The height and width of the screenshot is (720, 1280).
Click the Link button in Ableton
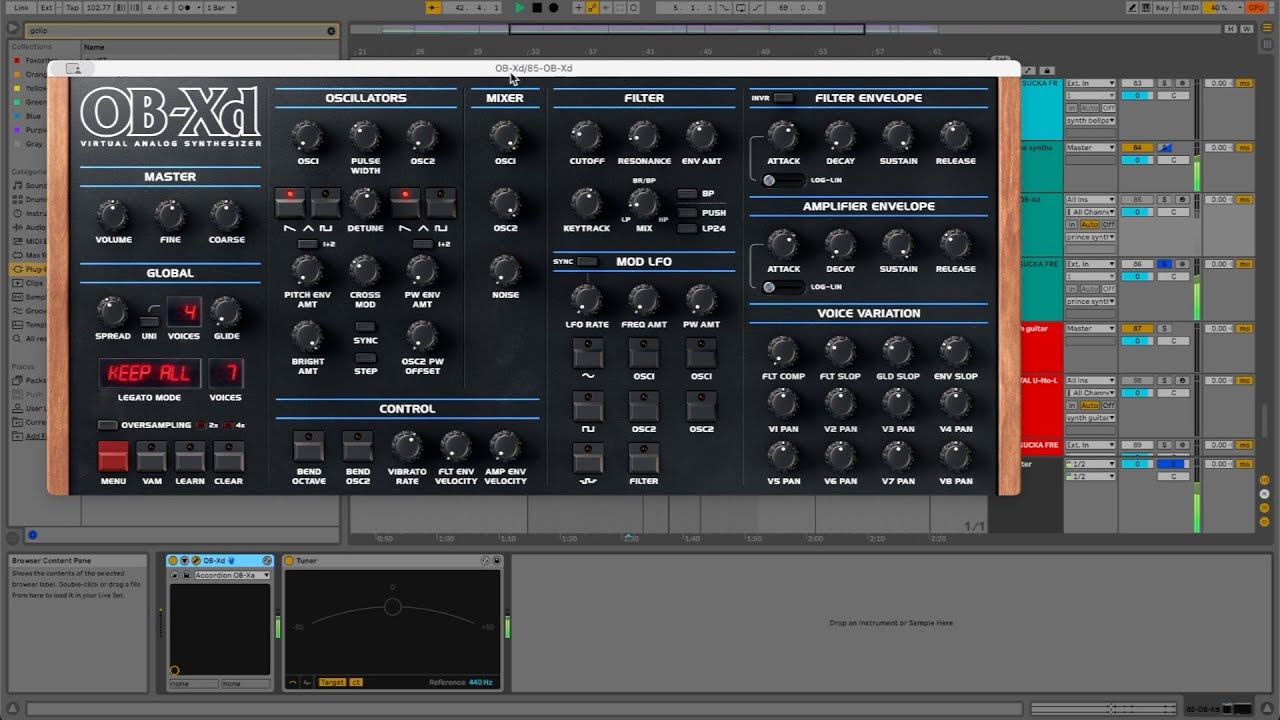pos(22,8)
